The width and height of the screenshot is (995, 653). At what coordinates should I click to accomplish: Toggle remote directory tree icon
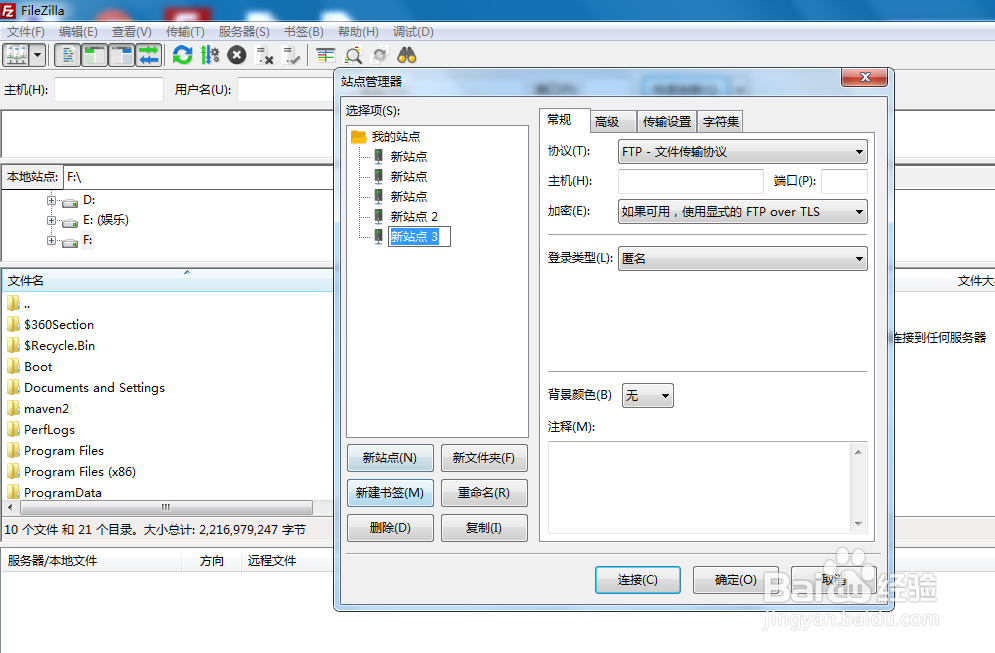point(122,56)
